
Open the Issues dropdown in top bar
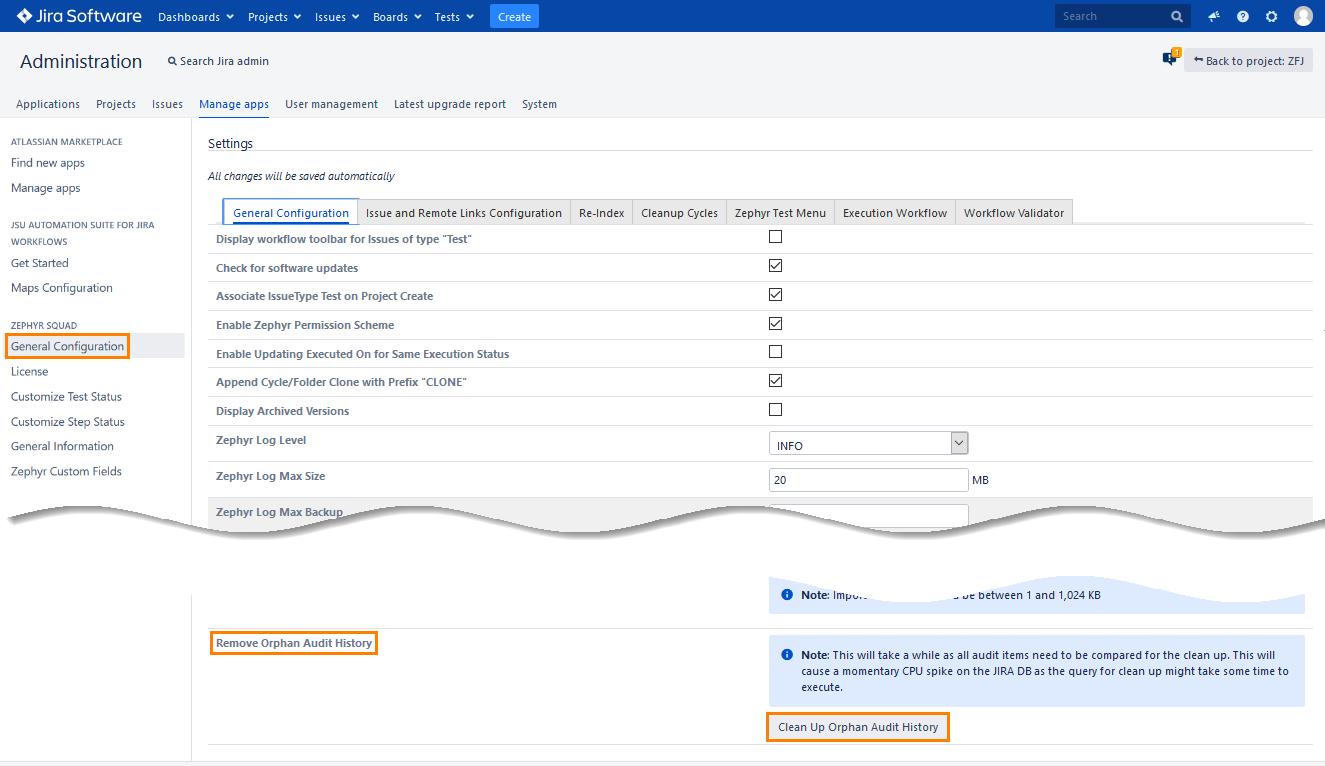tap(336, 17)
